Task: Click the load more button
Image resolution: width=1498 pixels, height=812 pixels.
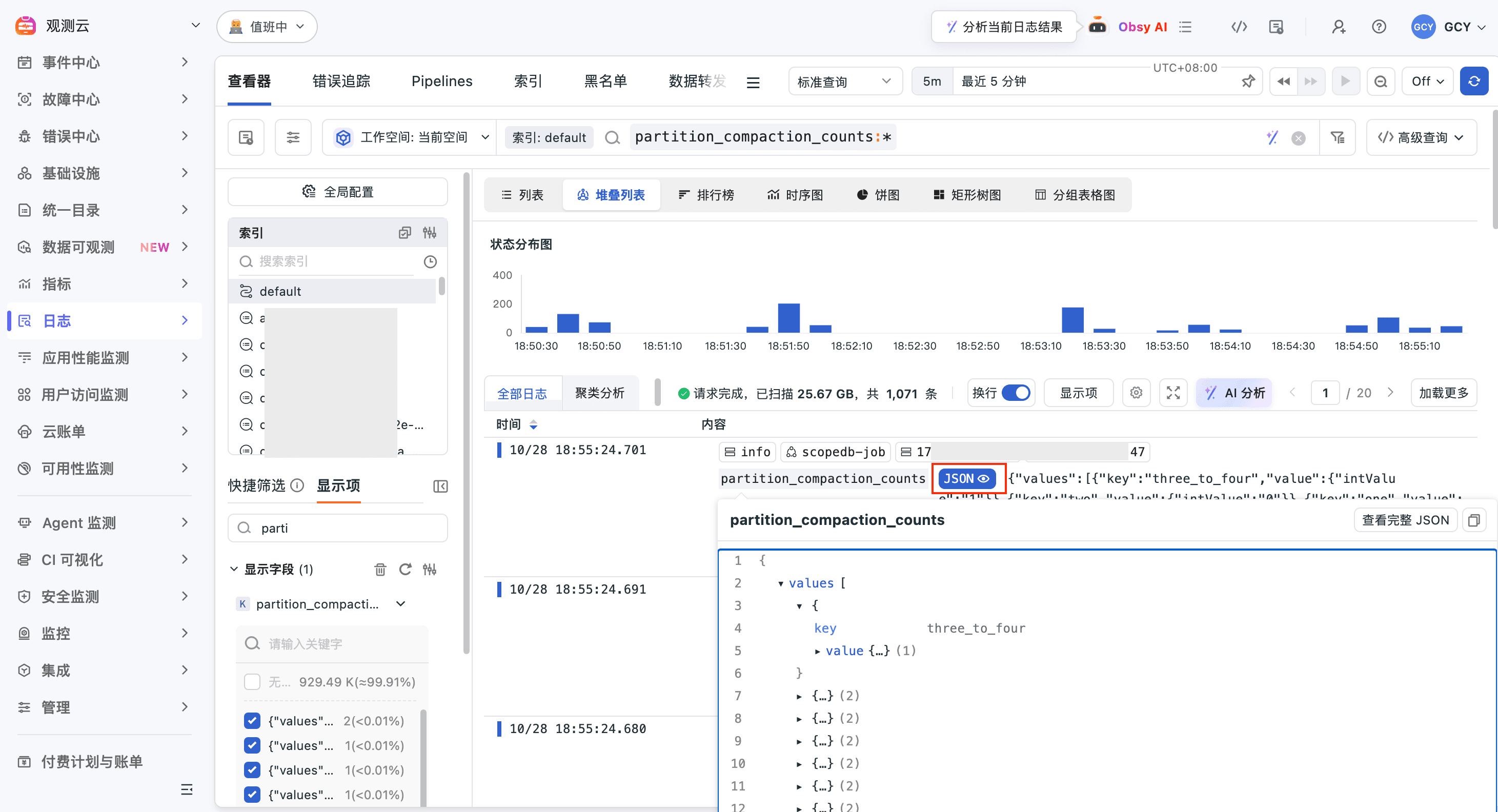Action: pyautogui.click(x=1443, y=393)
